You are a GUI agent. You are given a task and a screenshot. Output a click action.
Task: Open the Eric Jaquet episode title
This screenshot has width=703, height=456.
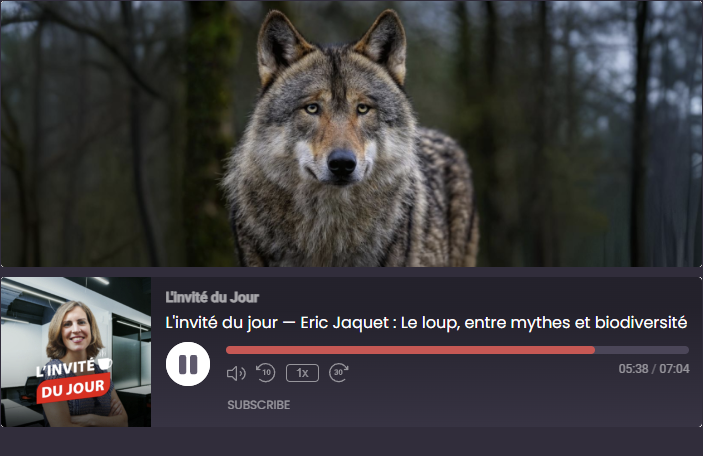(426, 323)
